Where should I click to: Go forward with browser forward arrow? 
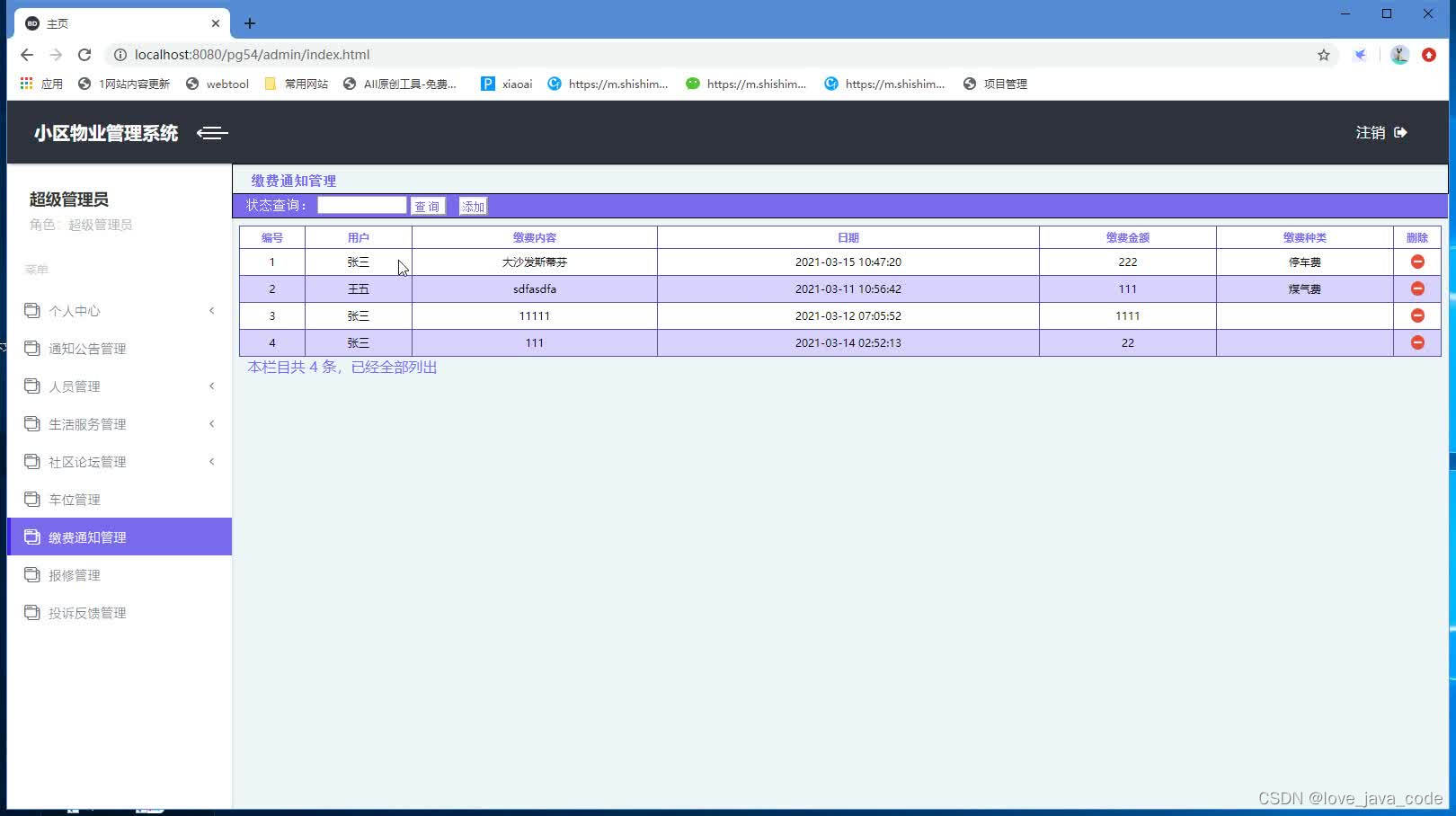(56, 55)
